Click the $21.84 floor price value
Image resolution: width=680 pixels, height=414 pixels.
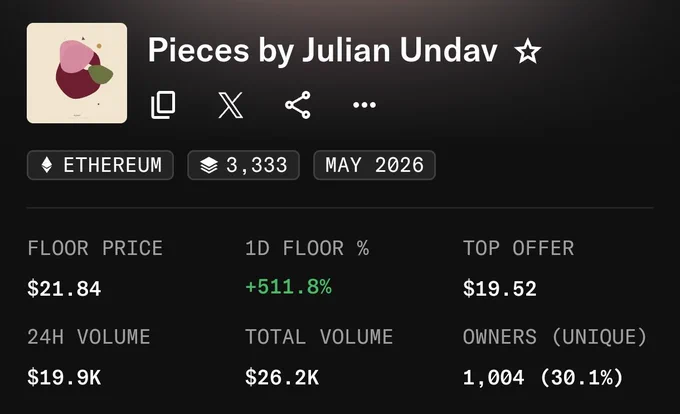[x=64, y=289]
